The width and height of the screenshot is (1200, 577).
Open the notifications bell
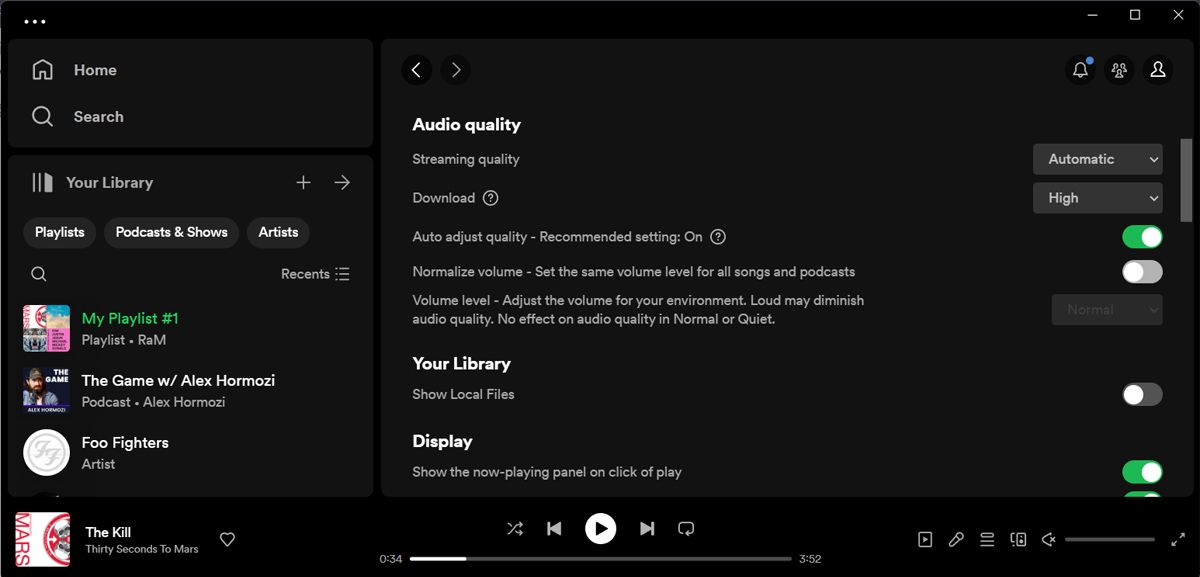[x=1080, y=70]
